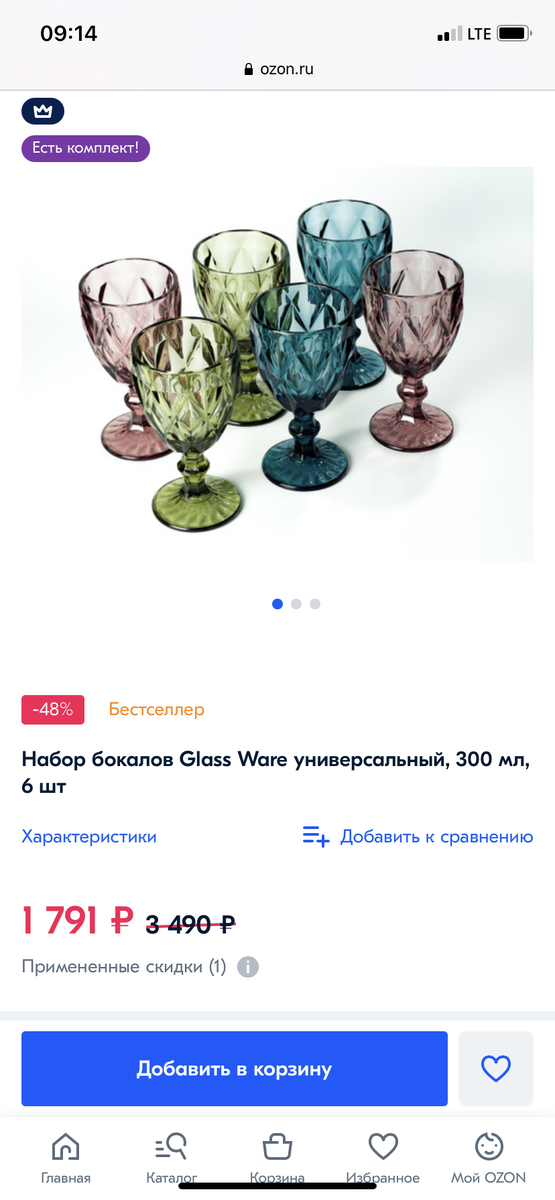Open the Характеристики link
Image resolution: width=555 pixels, height=1200 pixels.
tap(89, 836)
